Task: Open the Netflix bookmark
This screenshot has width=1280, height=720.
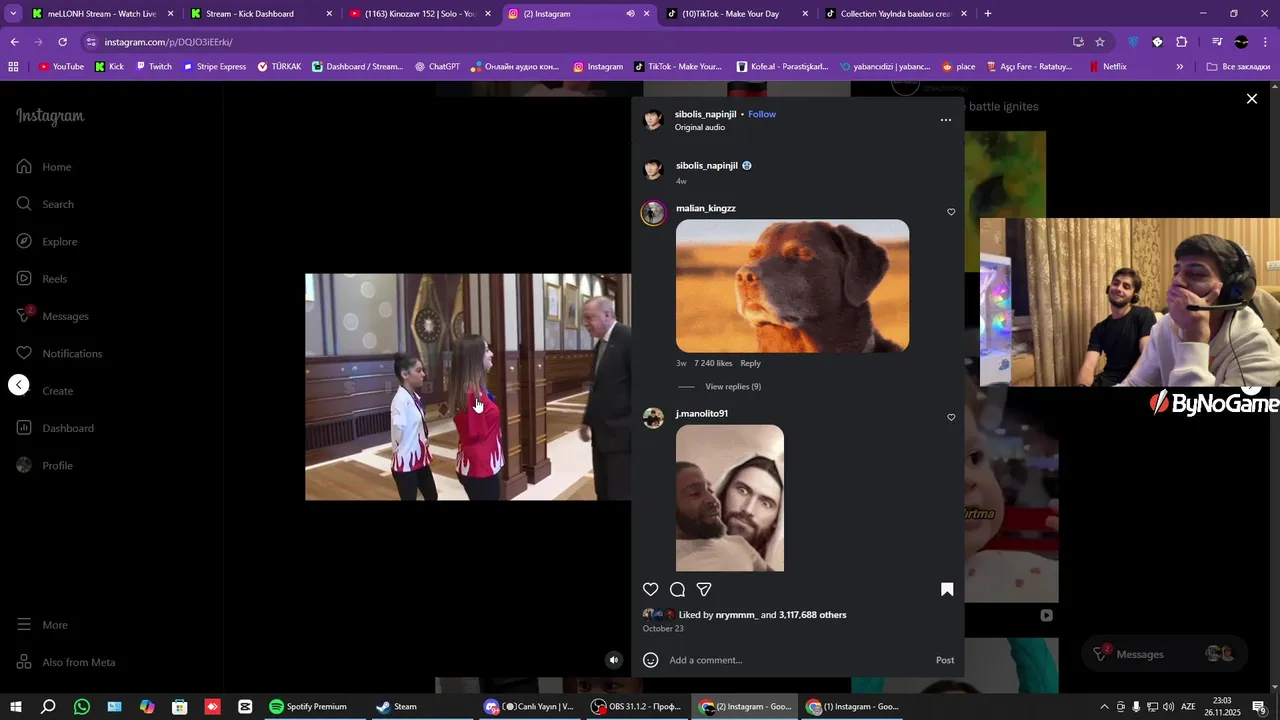Action: [x=1108, y=67]
